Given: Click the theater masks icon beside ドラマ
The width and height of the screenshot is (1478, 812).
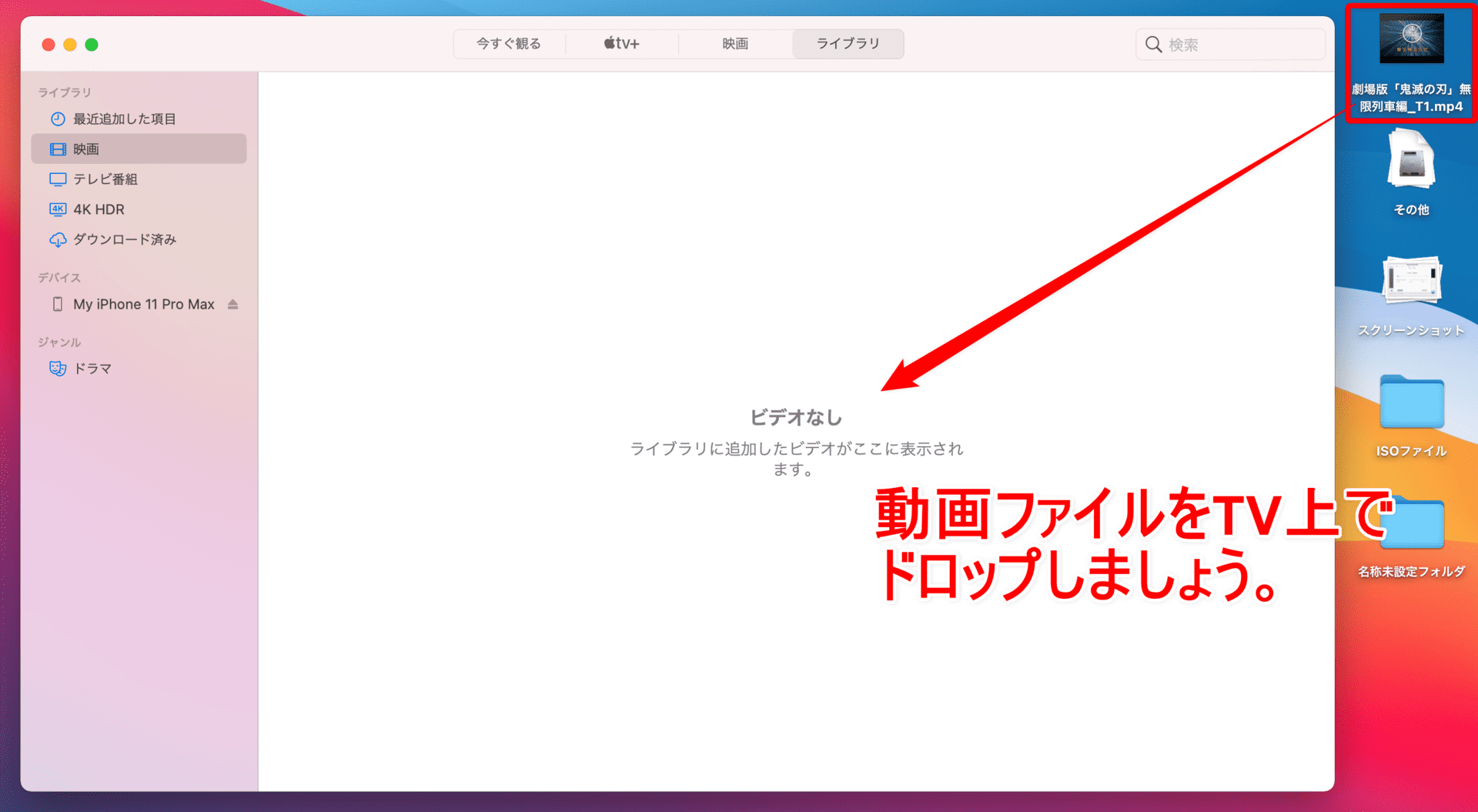Looking at the screenshot, I should point(58,369).
